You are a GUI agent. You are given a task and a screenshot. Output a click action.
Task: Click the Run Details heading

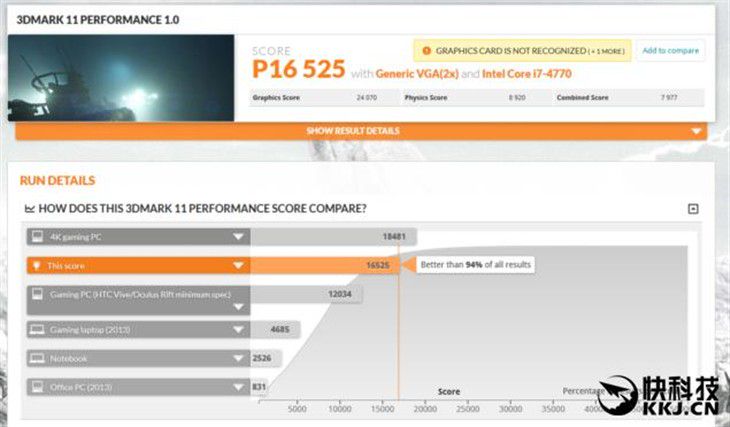tap(57, 181)
